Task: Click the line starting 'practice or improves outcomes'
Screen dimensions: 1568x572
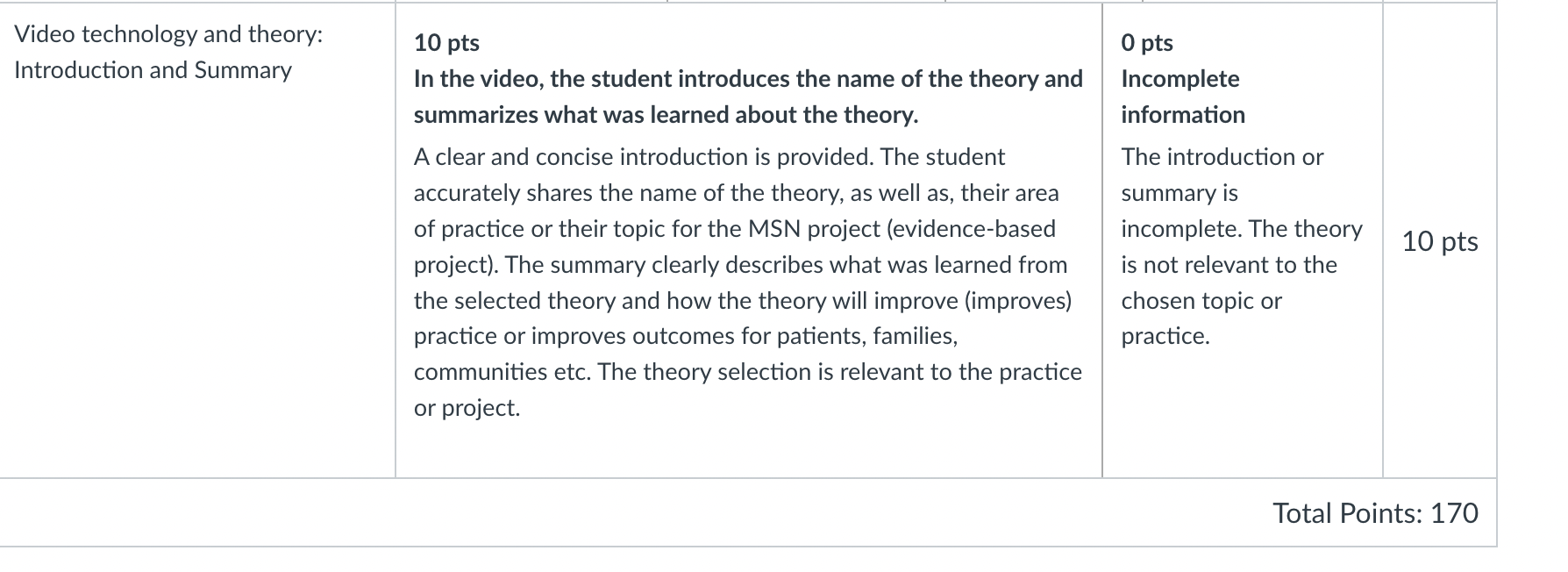Action: (686, 336)
